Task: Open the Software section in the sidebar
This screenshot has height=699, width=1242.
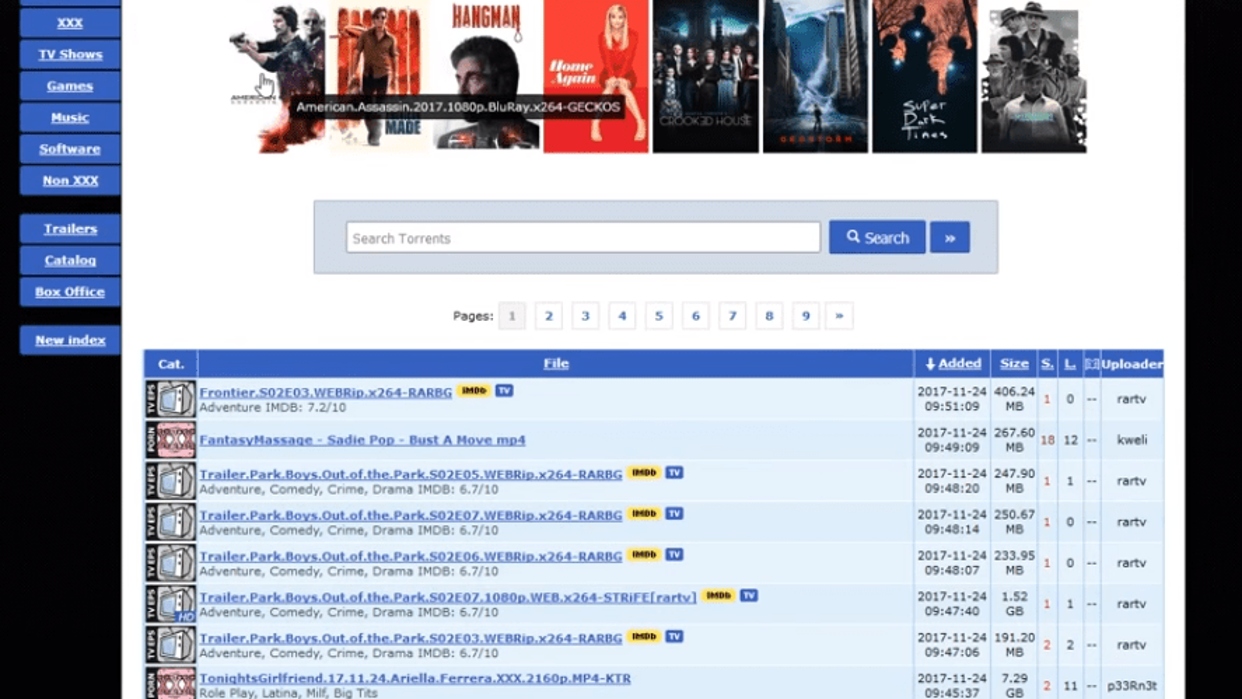Action: click(70, 149)
